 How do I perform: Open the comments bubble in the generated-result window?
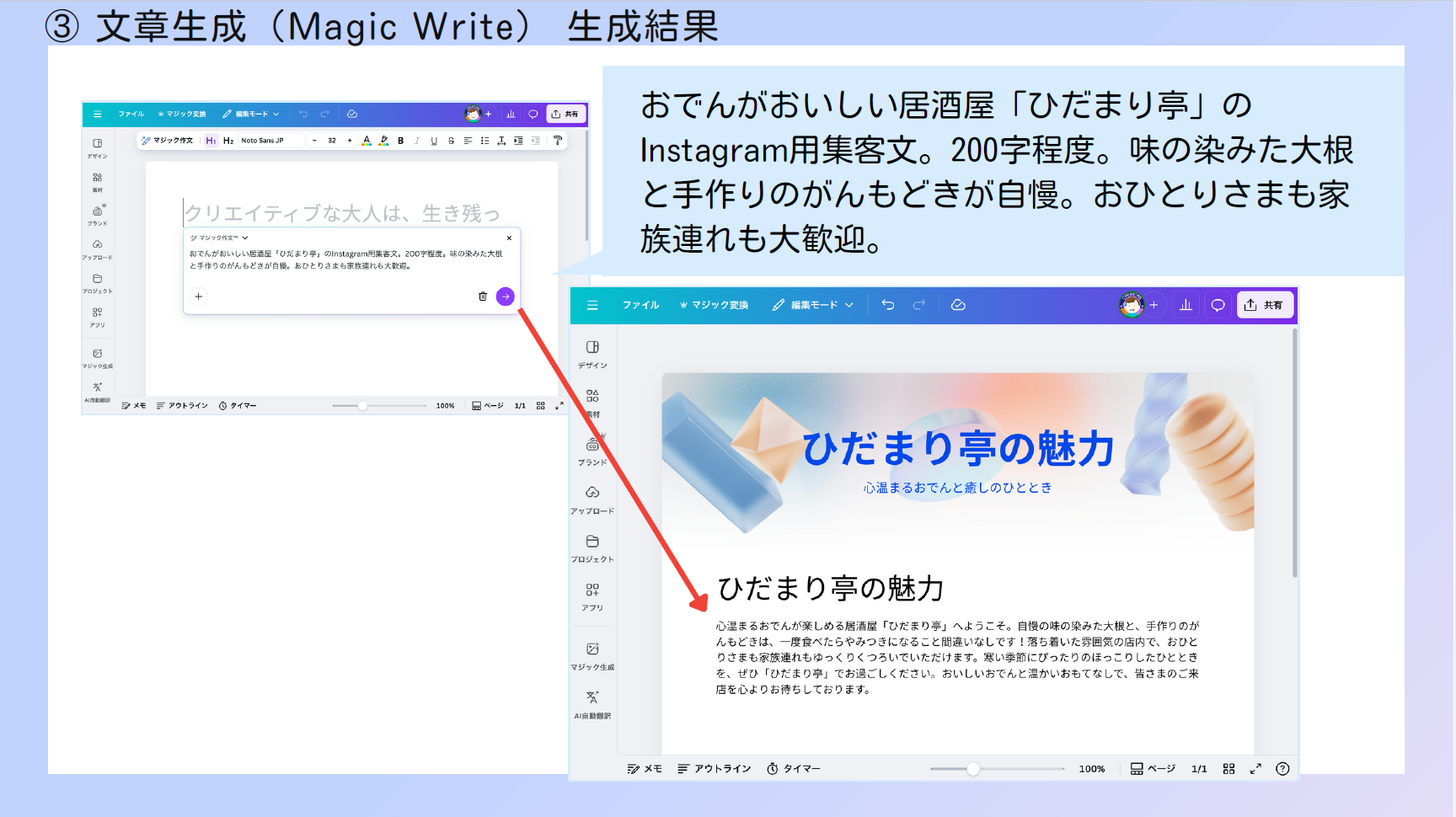point(1218,305)
